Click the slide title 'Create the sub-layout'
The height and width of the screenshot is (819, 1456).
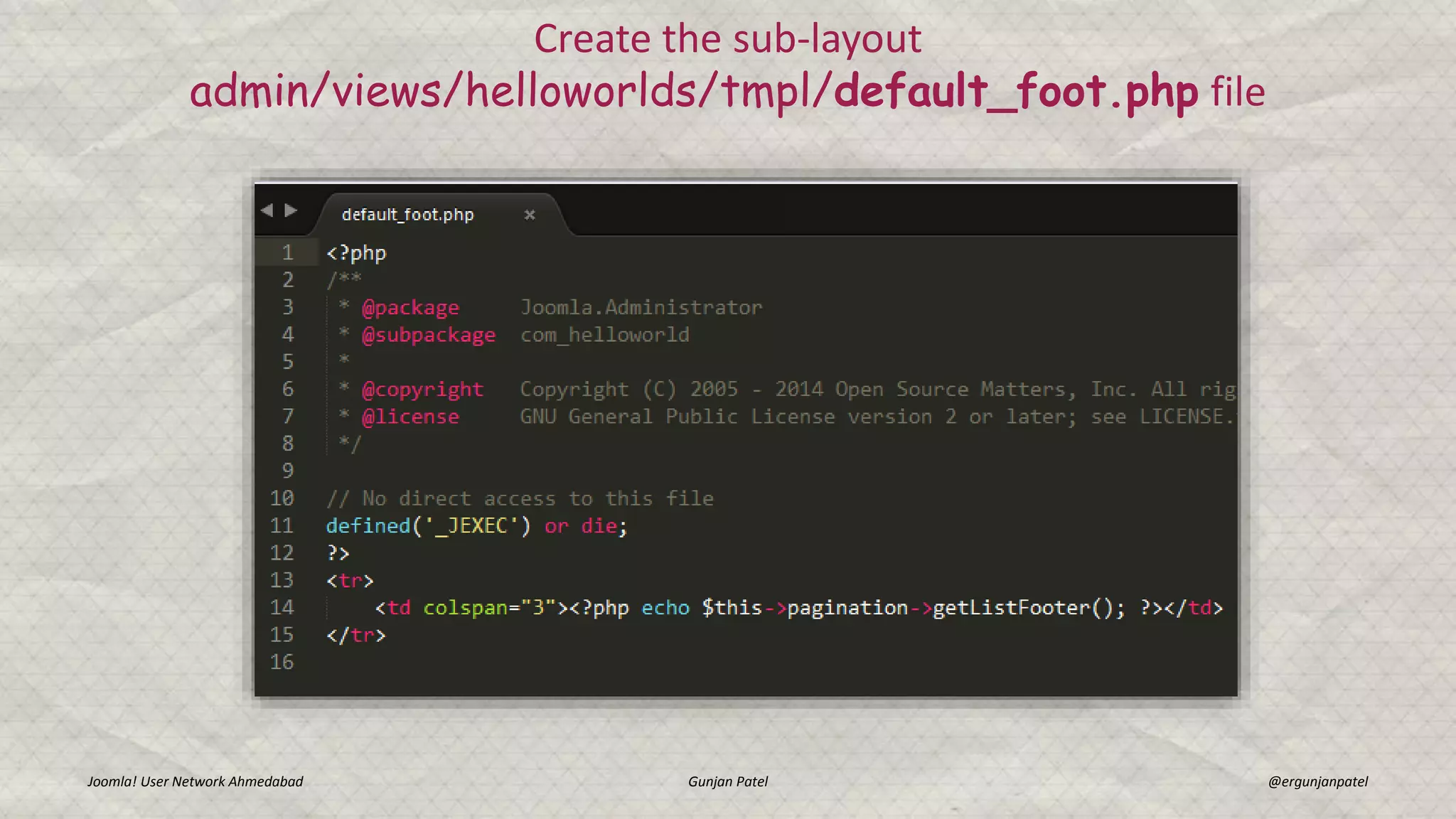point(727,38)
